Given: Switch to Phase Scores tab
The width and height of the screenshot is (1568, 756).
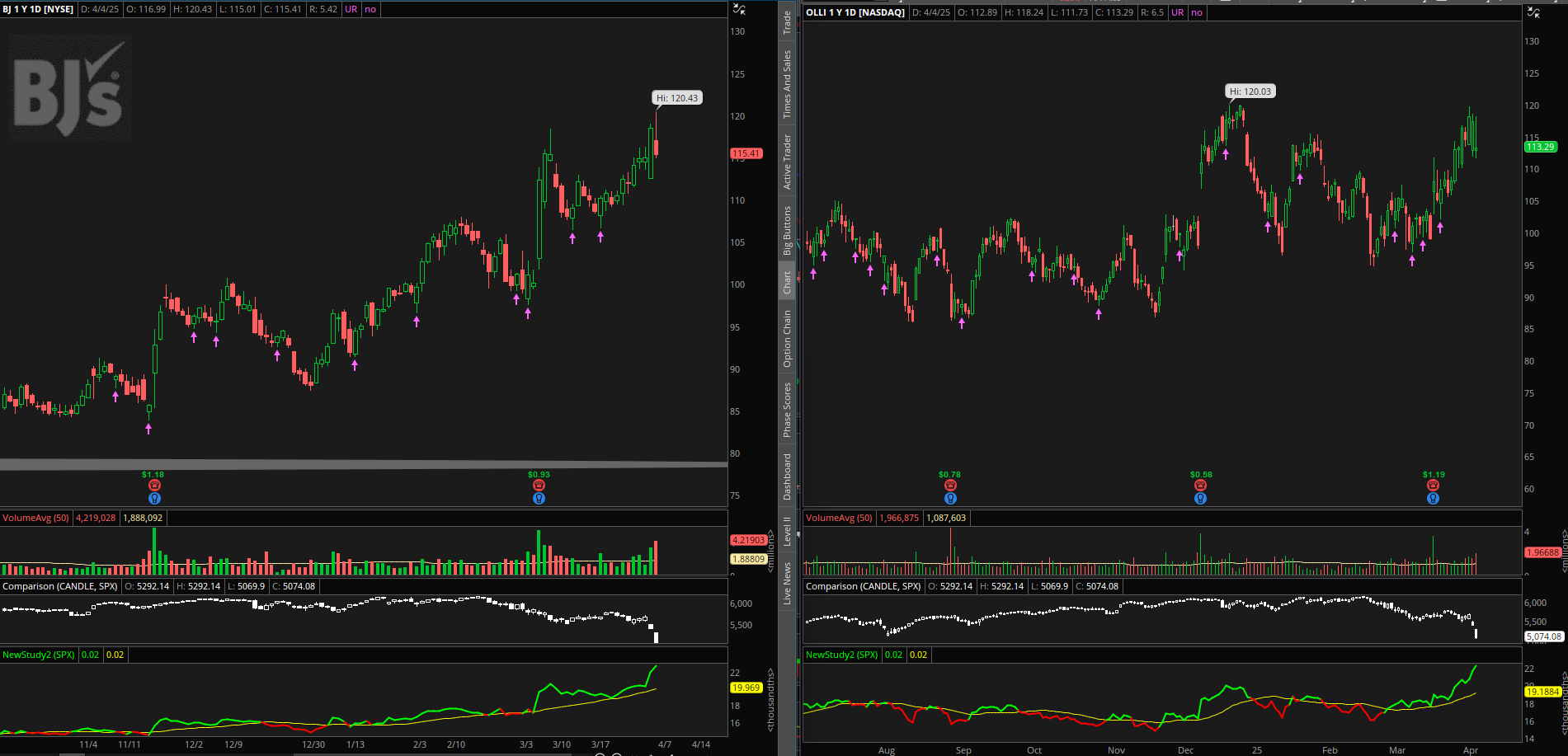Looking at the screenshot, I should pos(787,410).
